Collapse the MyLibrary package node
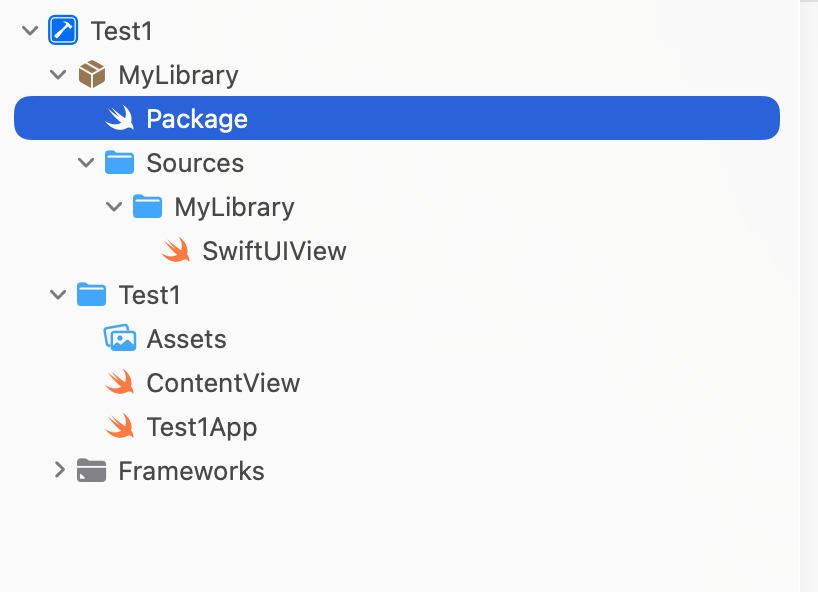Image resolution: width=818 pixels, height=592 pixels. pos(58,75)
